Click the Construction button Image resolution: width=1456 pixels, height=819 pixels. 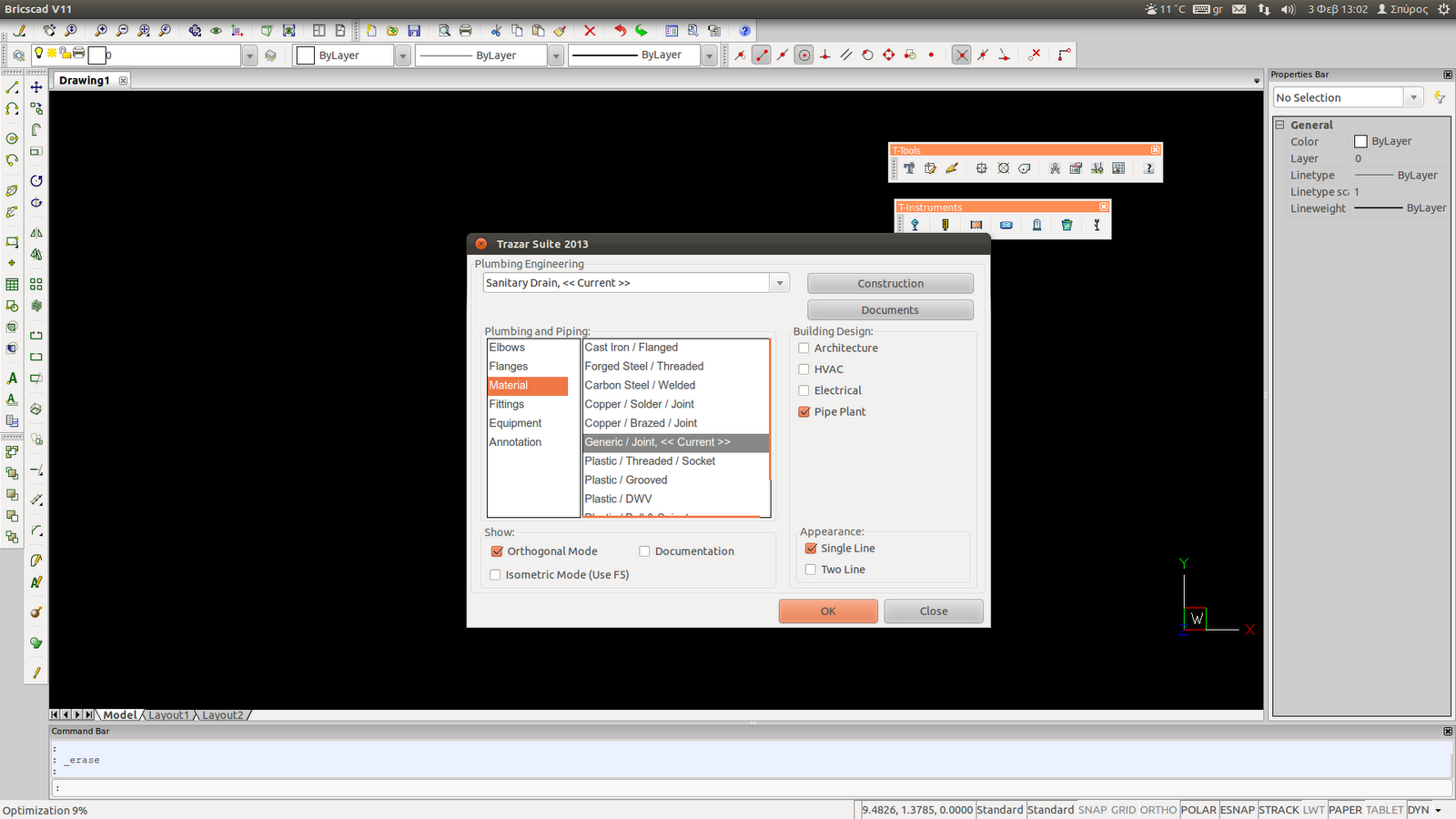(889, 282)
